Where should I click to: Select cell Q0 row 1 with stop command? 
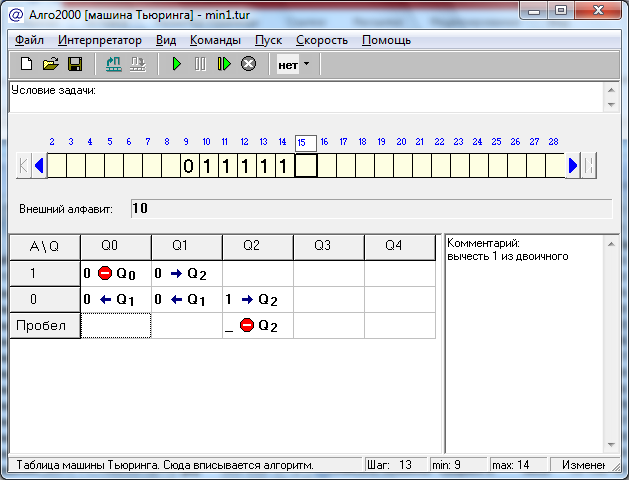(116, 273)
